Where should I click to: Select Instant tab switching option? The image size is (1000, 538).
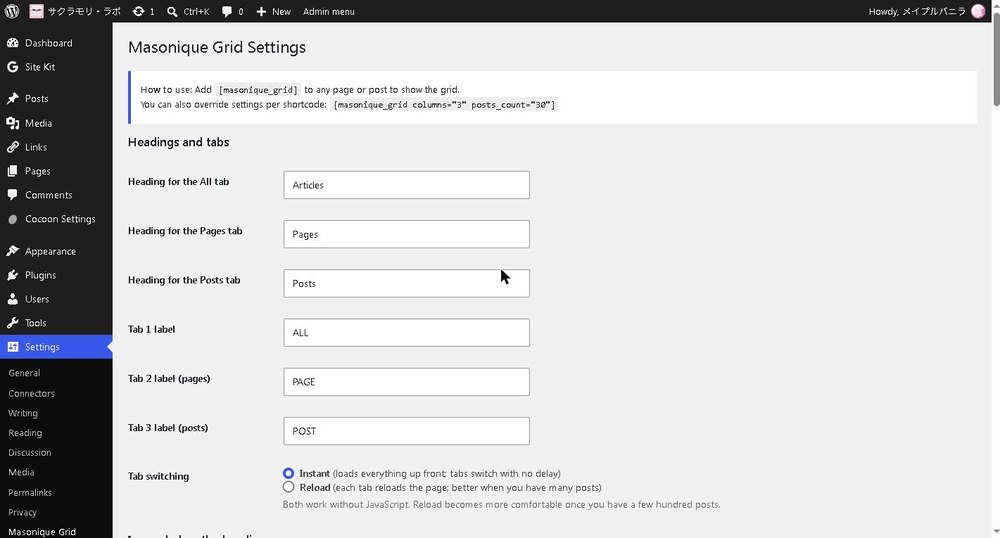288,473
